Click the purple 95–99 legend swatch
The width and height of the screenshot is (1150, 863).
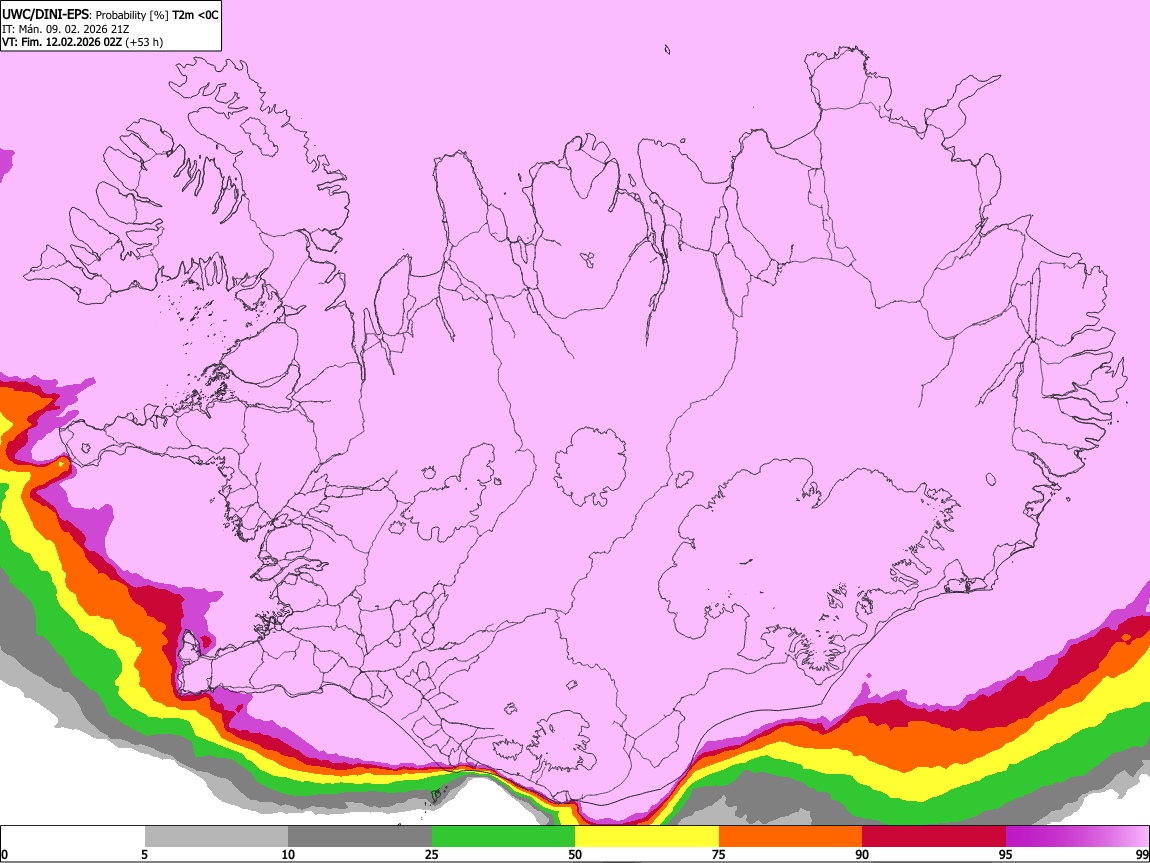pos(1077,836)
